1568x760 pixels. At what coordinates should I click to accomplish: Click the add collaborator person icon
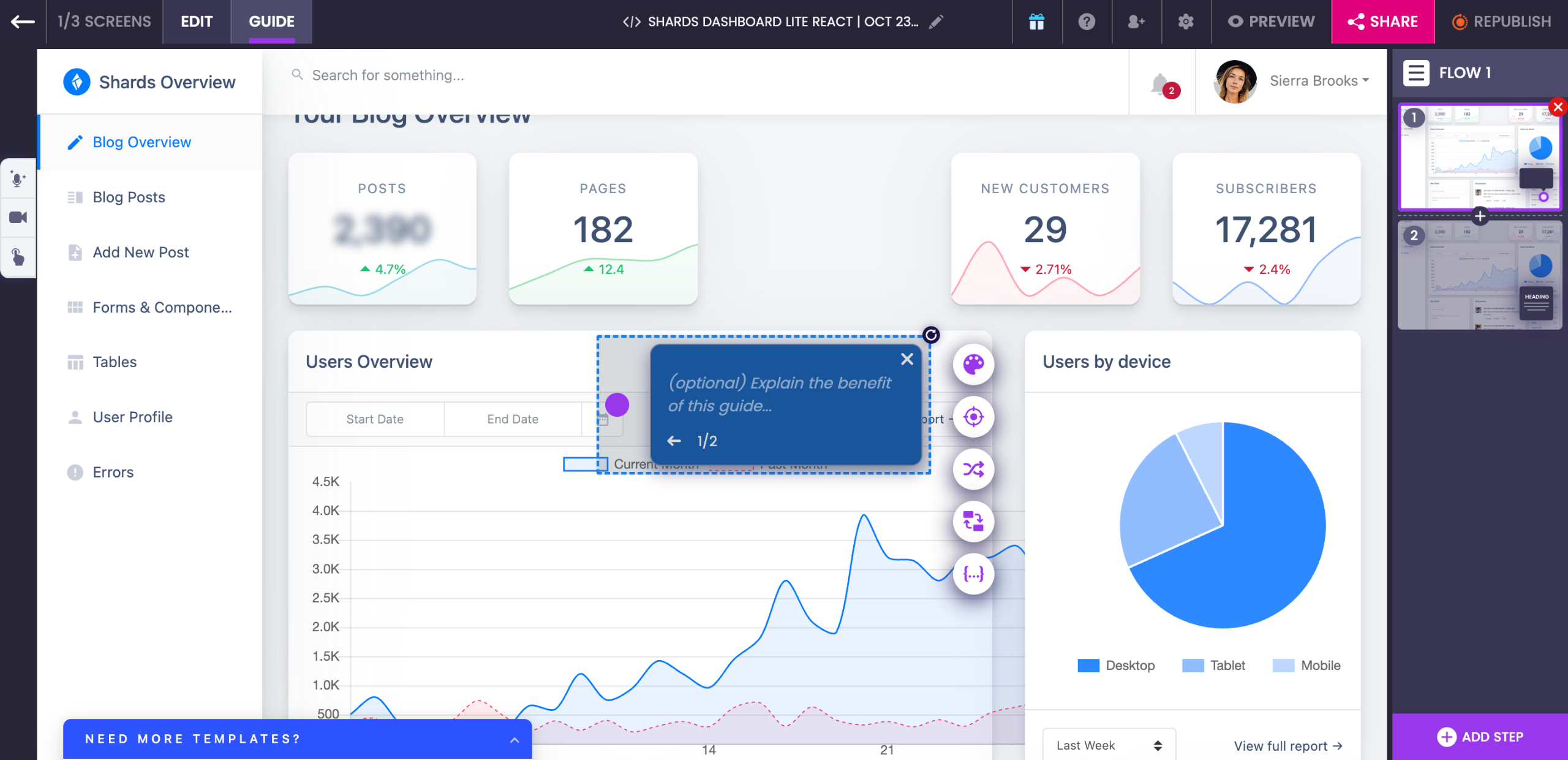point(1136,22)
